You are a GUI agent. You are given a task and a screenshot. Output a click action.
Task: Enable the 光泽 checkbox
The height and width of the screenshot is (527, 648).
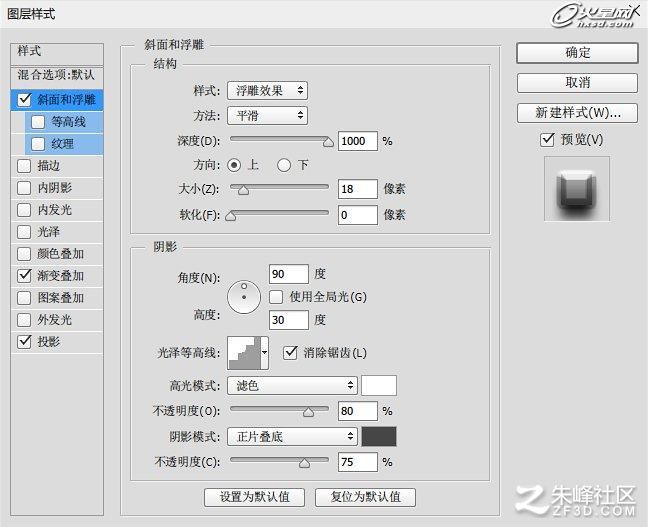click(24, 231)
